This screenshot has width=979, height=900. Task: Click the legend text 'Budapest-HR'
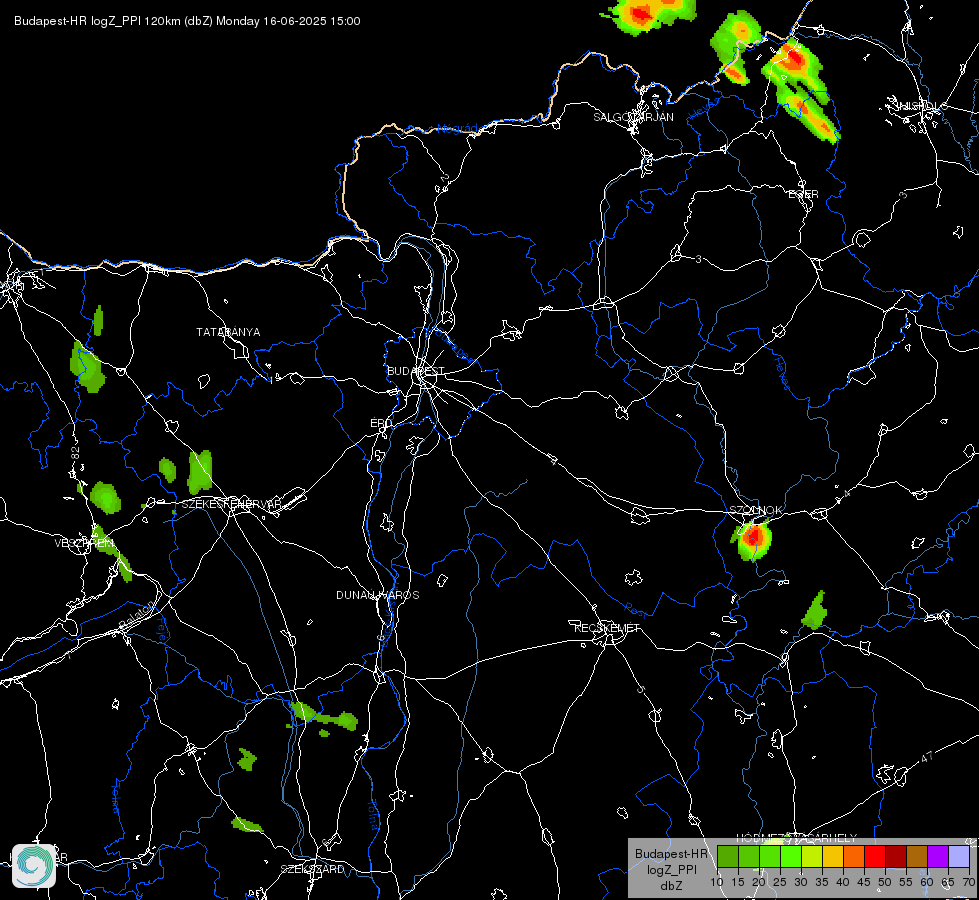coord(671,853)
